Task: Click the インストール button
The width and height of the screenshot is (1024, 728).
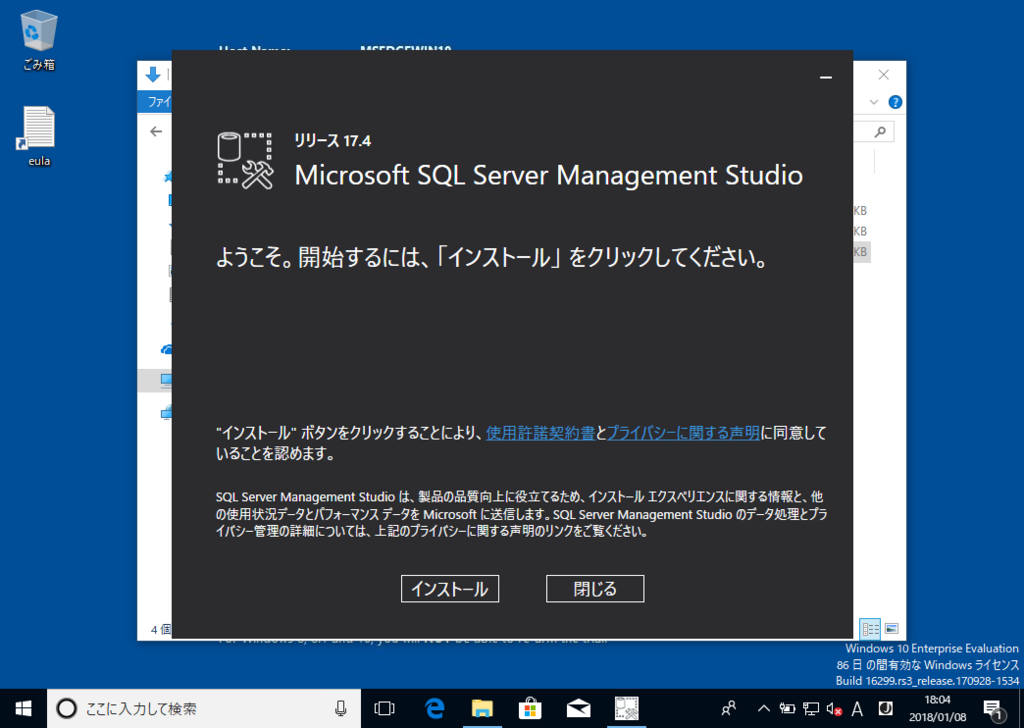Action: [449, 588]
